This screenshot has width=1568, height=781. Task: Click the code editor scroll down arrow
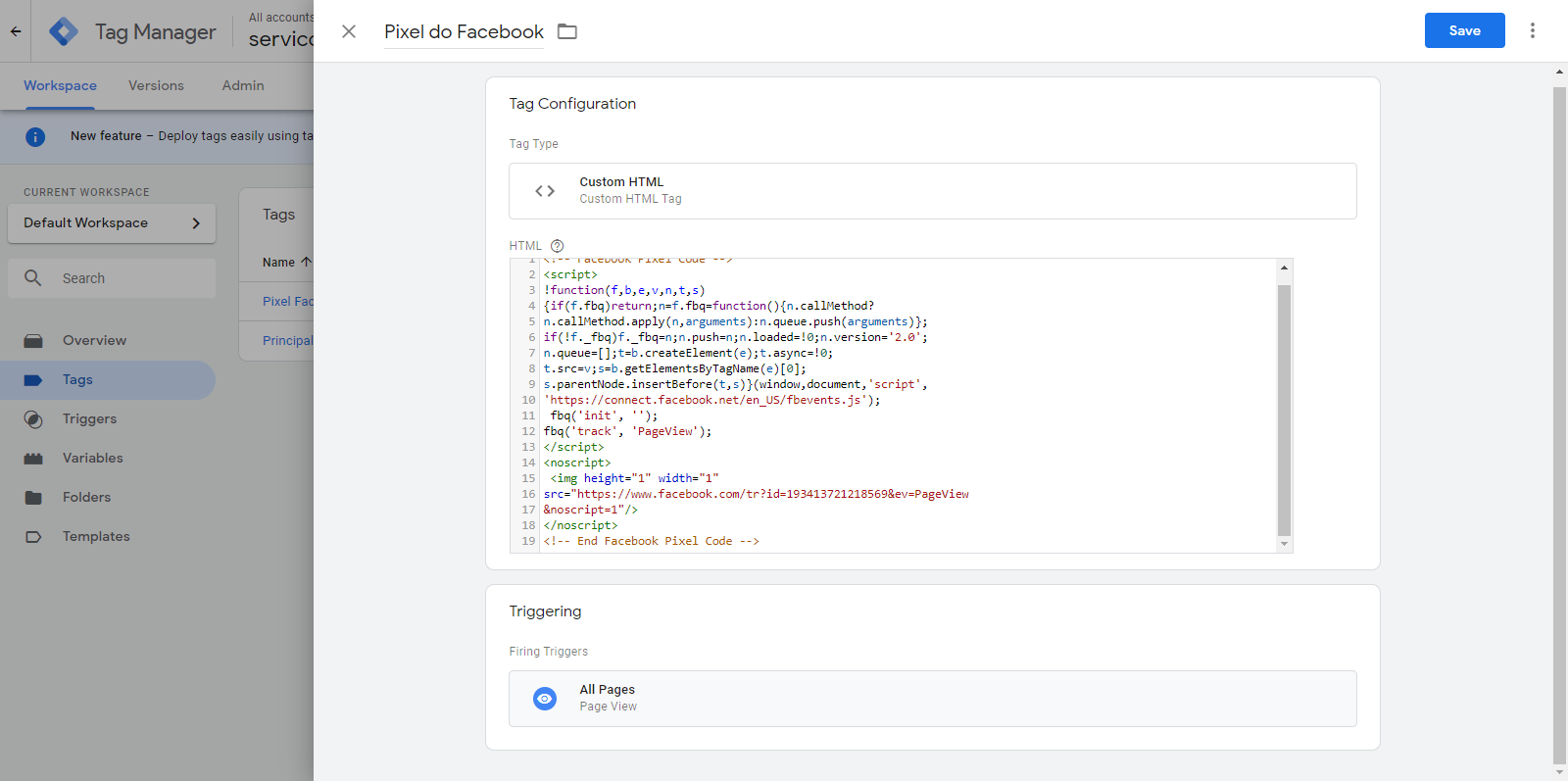pyautogui.click(x=1284, y=544)
